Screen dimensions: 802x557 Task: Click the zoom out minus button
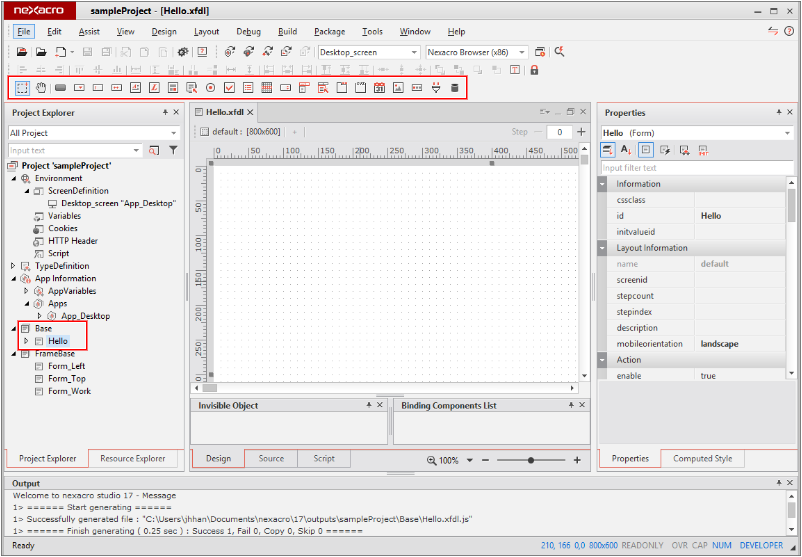pos(485,460)
